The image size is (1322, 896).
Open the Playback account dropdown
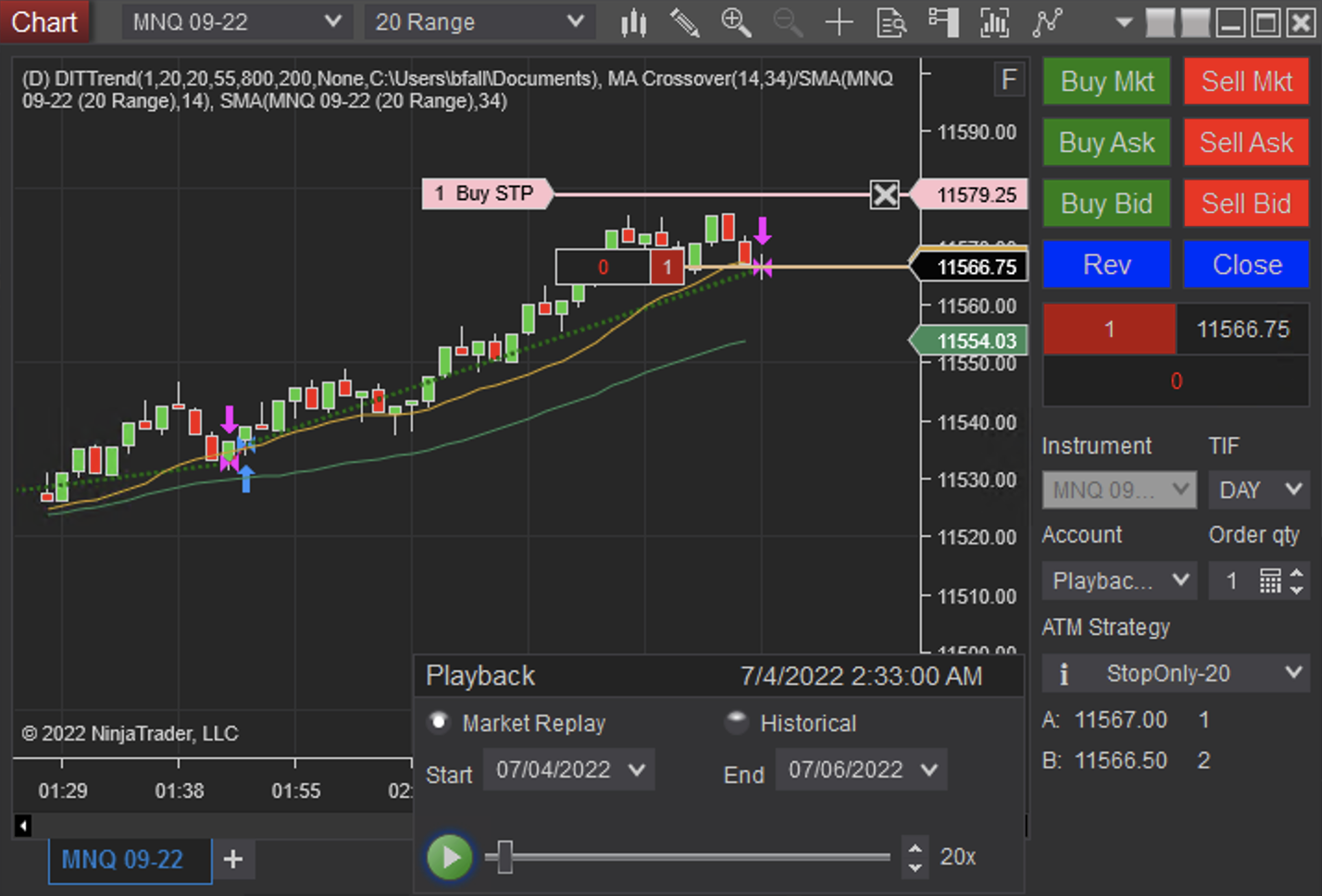pos(1119,580)
